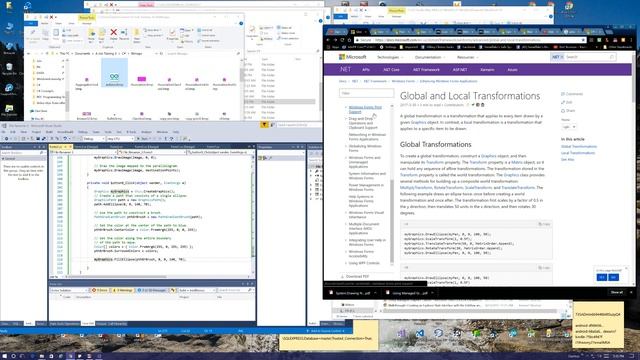
Task: Toggle the Errors filter in Error List
Action: click(x=100, y=290)
